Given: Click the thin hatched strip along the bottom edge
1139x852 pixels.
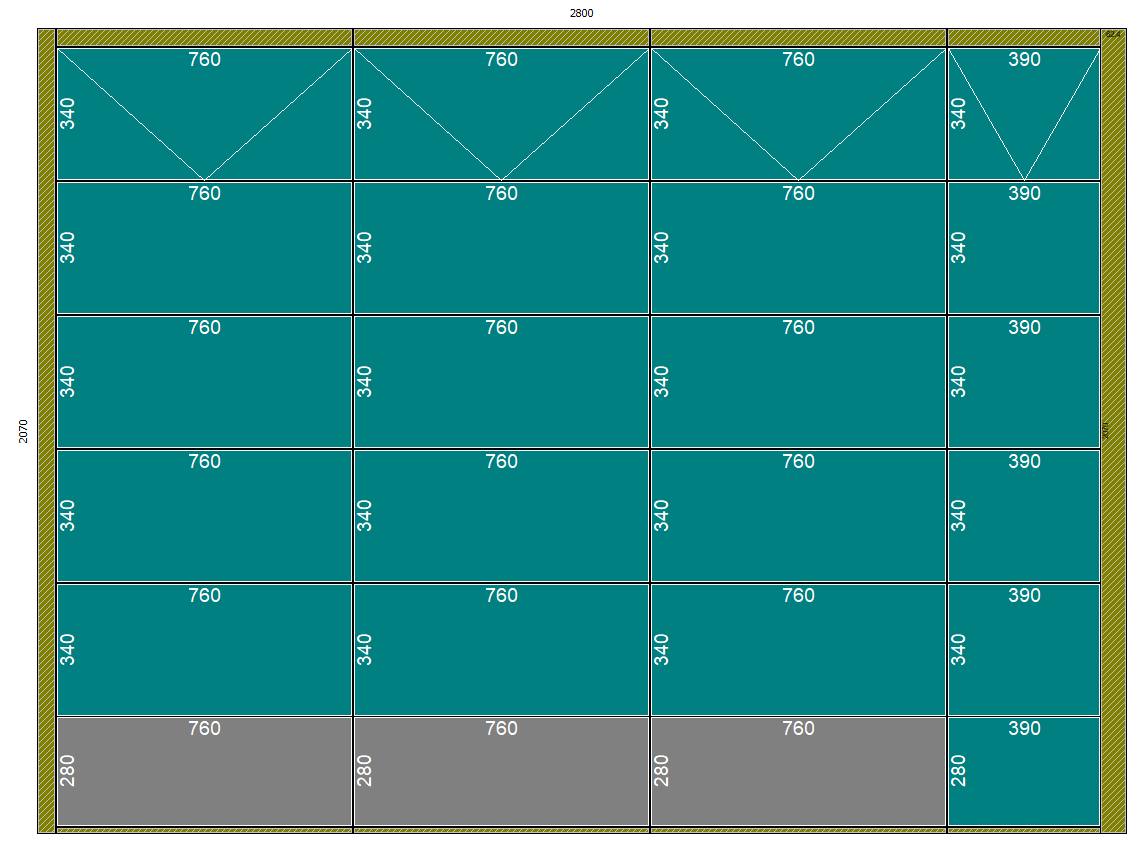Looking at the screenshot, I should click(x=500, y=830).
